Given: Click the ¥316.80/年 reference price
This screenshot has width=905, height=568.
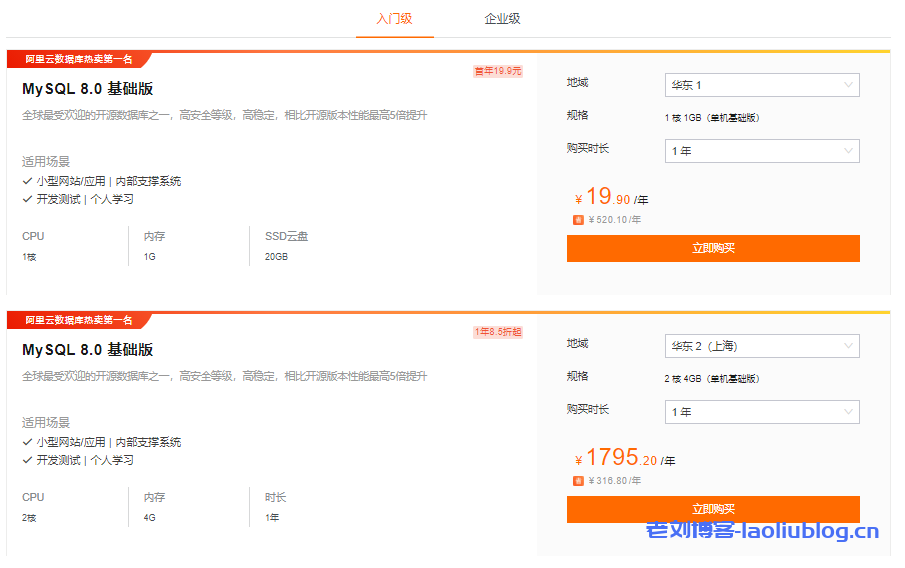Looking at the screenshot, I should 615,481.
